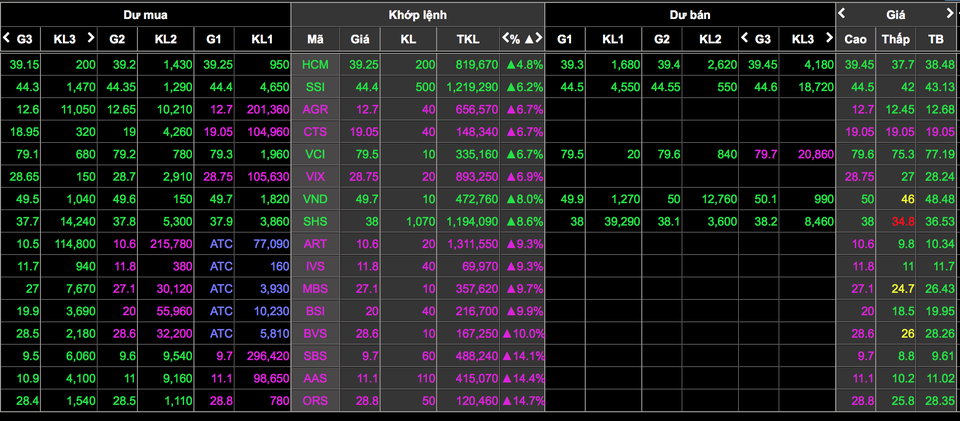Open the VND stock code
Image resolution: width=960 pixels, height=421 pixels.
(x=315, y=199)
